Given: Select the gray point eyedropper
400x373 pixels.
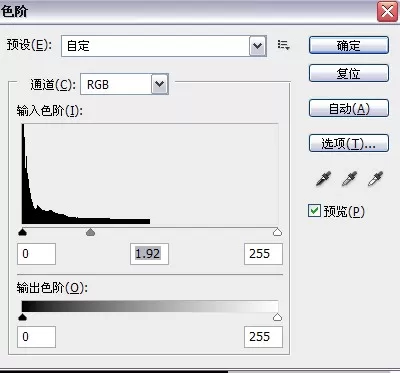Looking at the screenshot, I should [x=349, y=179].
